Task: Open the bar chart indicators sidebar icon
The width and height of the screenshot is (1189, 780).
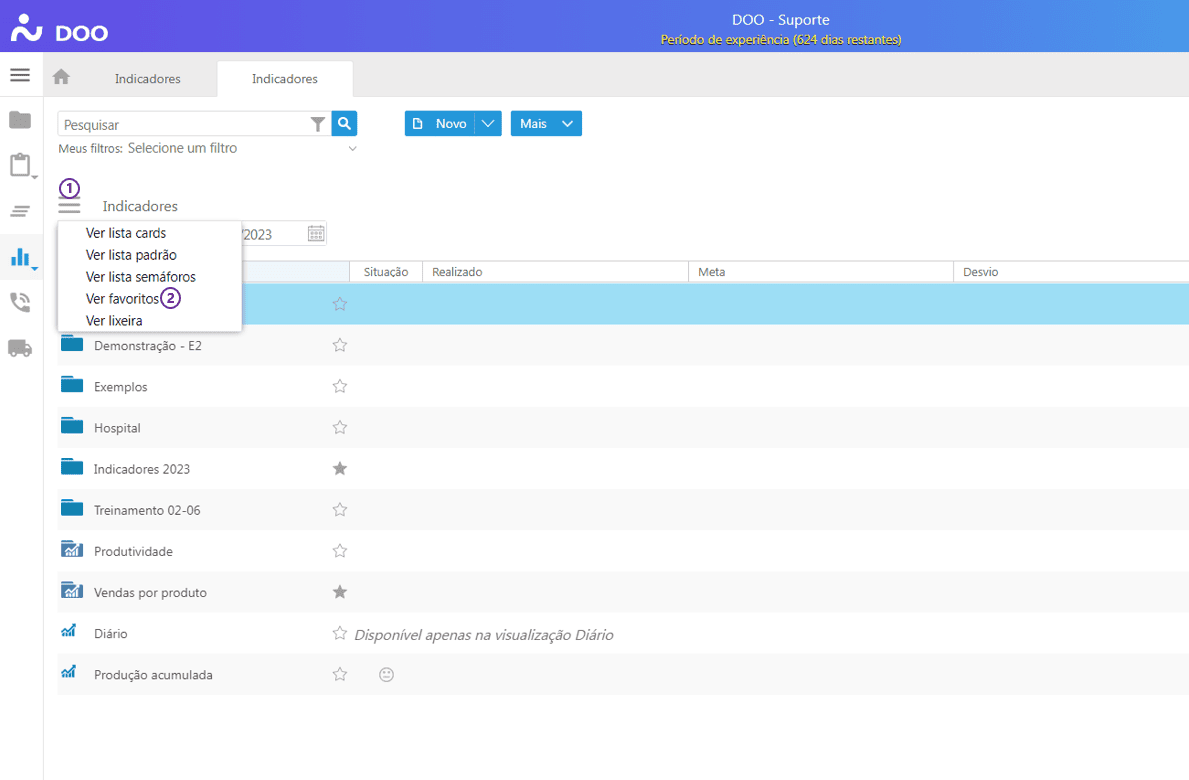Action: coord(20,257)
